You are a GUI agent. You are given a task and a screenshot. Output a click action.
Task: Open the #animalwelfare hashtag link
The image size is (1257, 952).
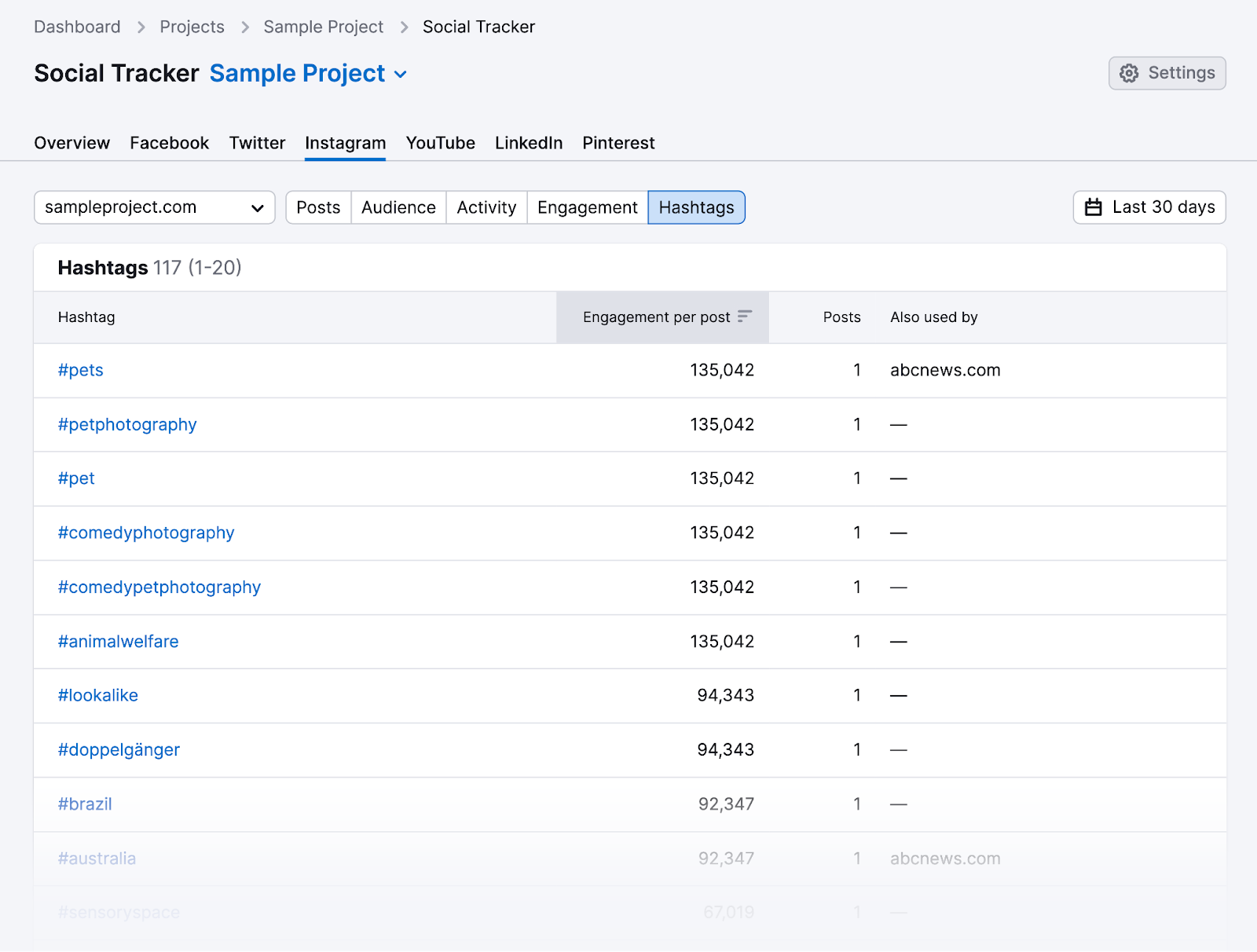[x=119, y=641]
